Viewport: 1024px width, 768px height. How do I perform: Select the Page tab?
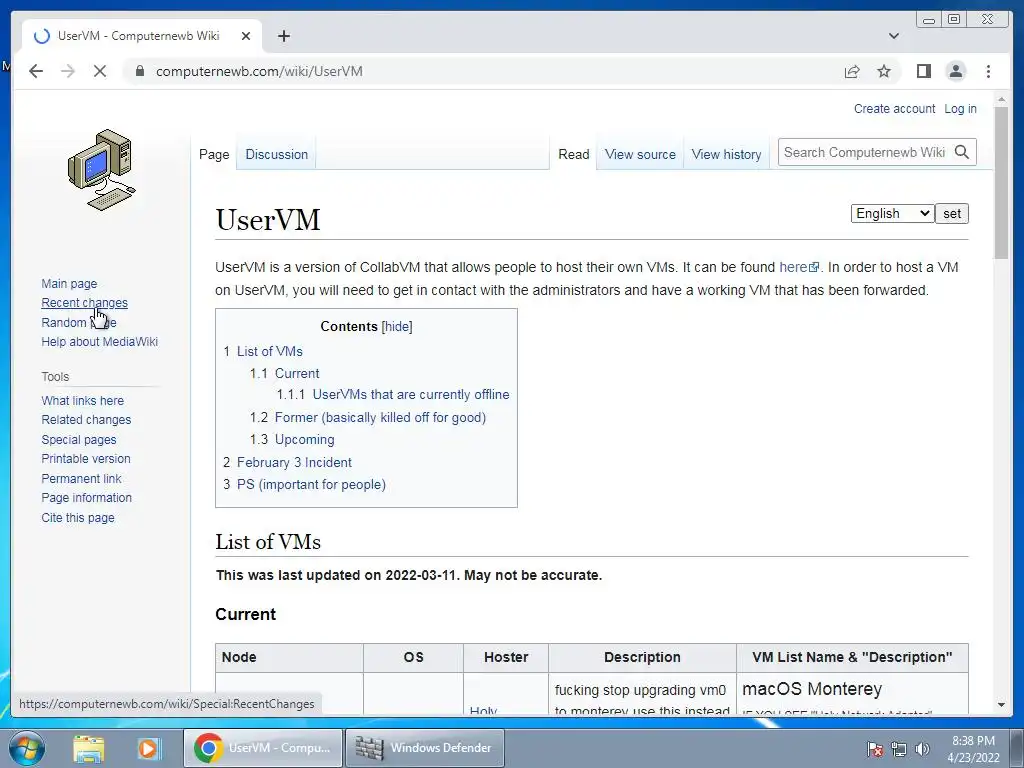(x=214, y=155)
